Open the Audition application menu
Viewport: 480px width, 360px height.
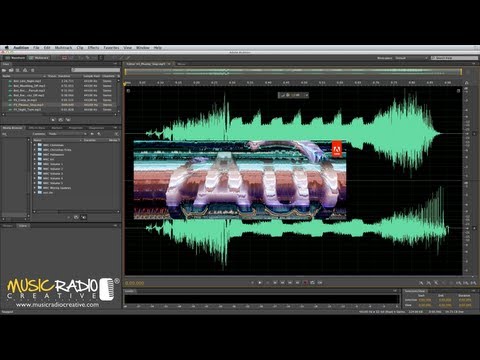(x=21, y=48)
